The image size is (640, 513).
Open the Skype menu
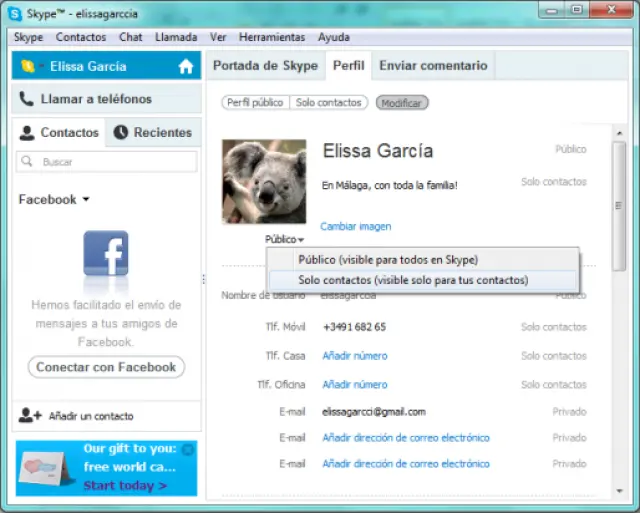[x=28, y=37]
